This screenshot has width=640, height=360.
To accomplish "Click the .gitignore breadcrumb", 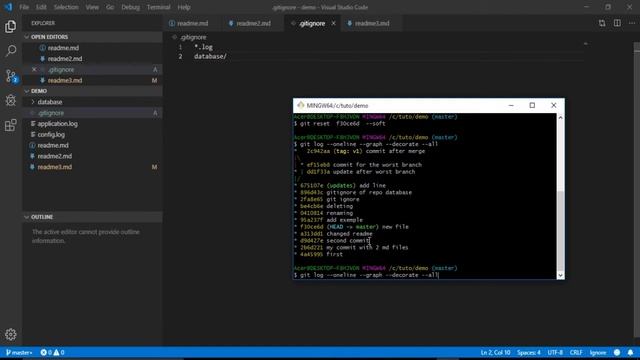I will point(193,37).
